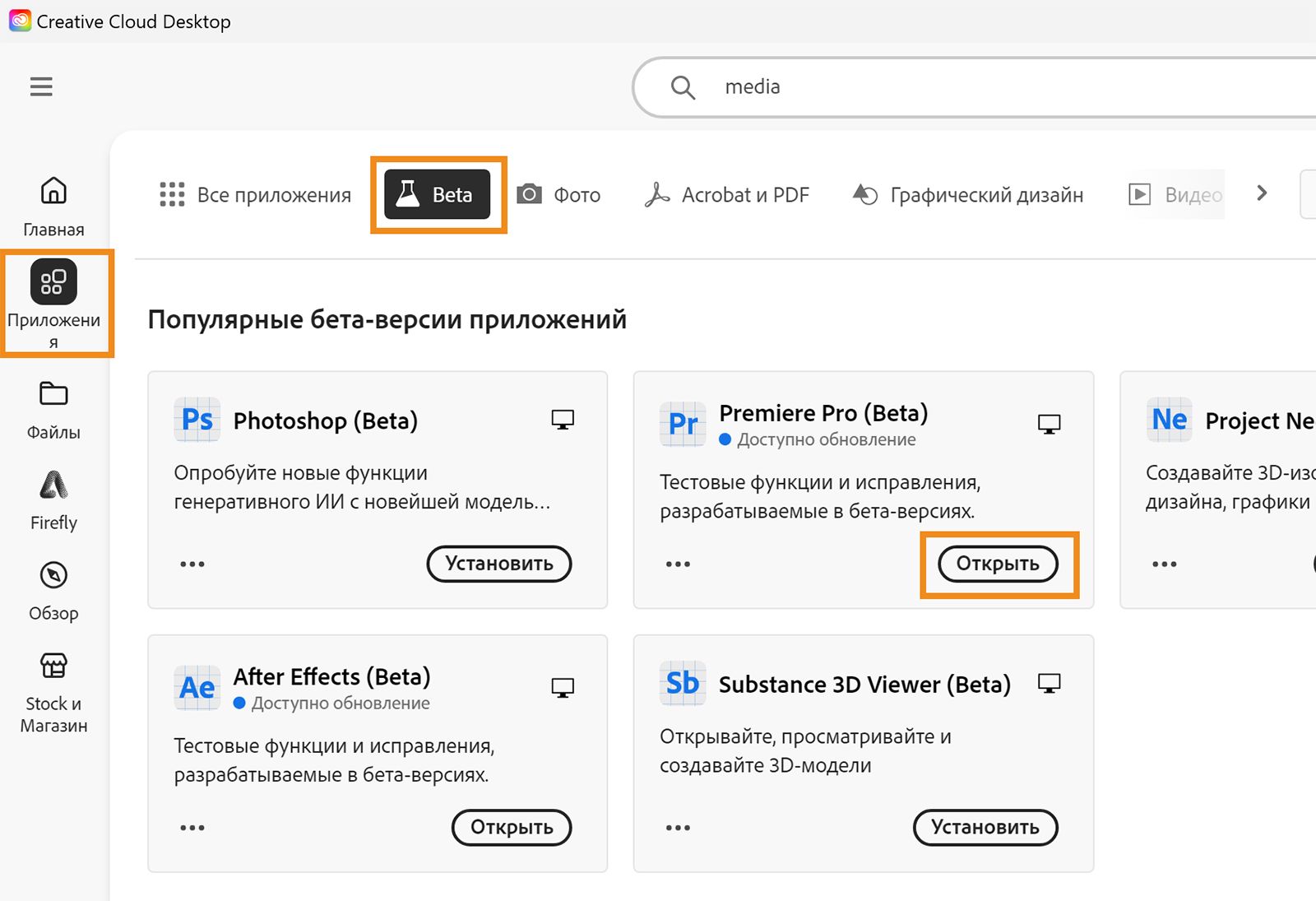Click the Substance 3D Viewer (Beta) title
Image resolution: width=1316 pixels, height=901 pixels.
click(x=864, y=685)
